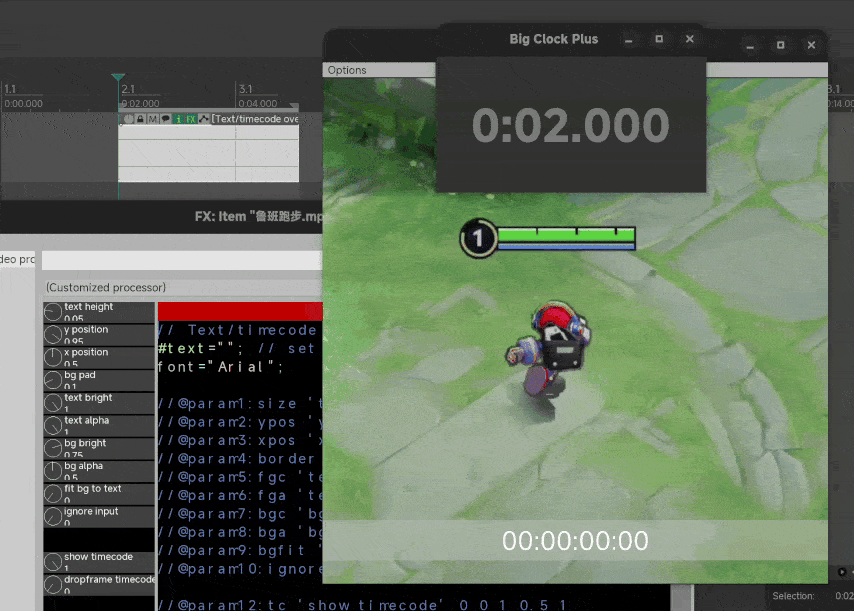
Task: Minimize the video window
Action: (x=750, y=45)
